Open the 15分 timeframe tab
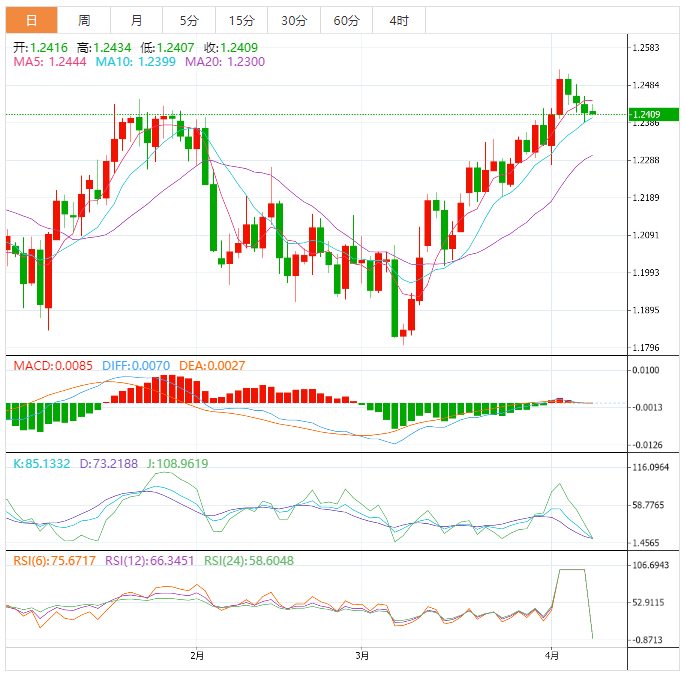686x678 pixels. click(242, 20)
